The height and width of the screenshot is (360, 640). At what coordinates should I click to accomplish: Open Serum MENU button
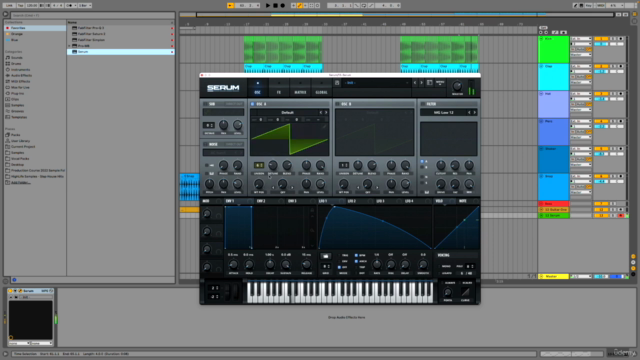tap(440, 83)
